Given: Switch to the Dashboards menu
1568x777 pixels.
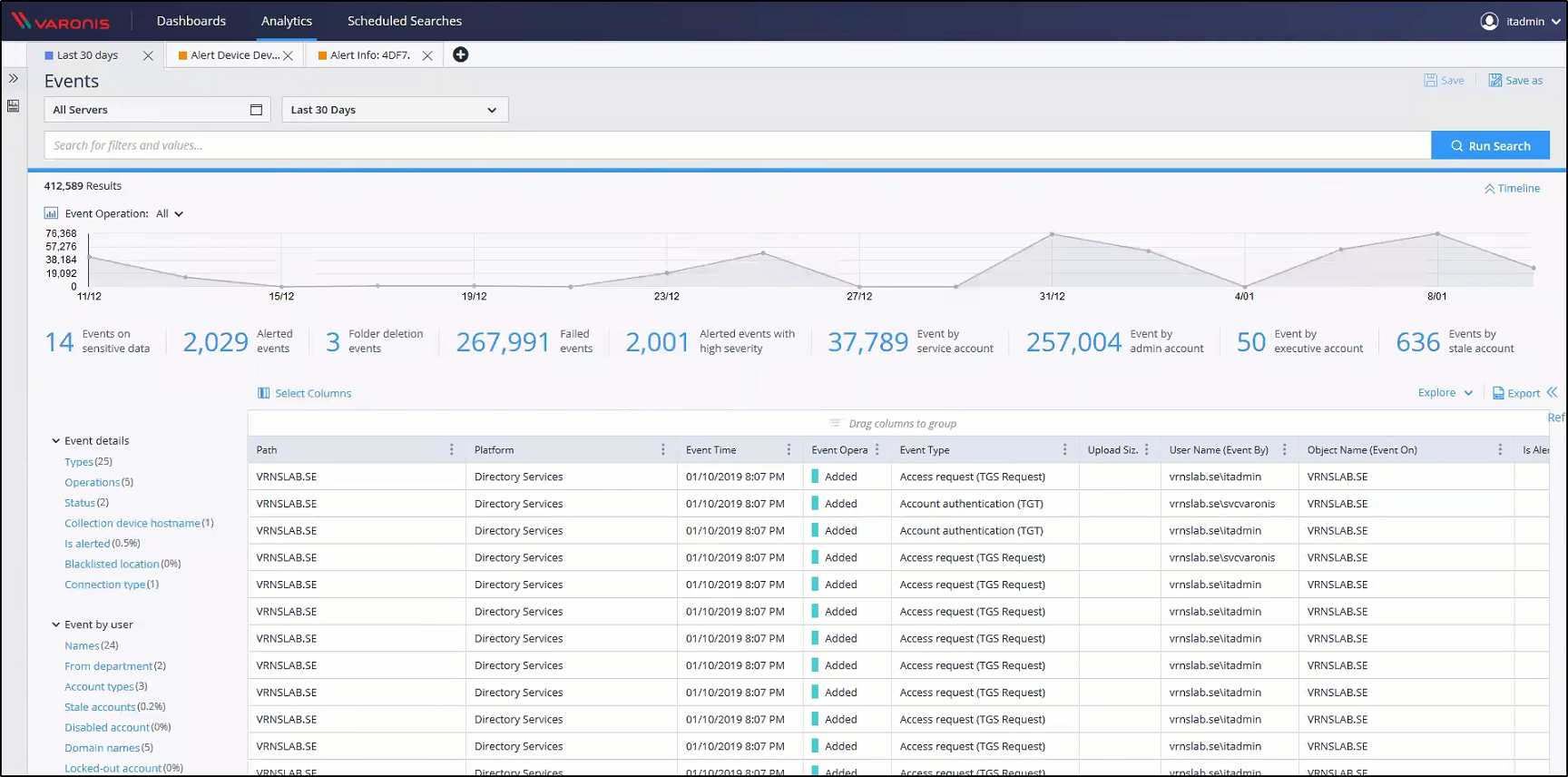Looking at the screenshot, I should [x=191, y=21].
